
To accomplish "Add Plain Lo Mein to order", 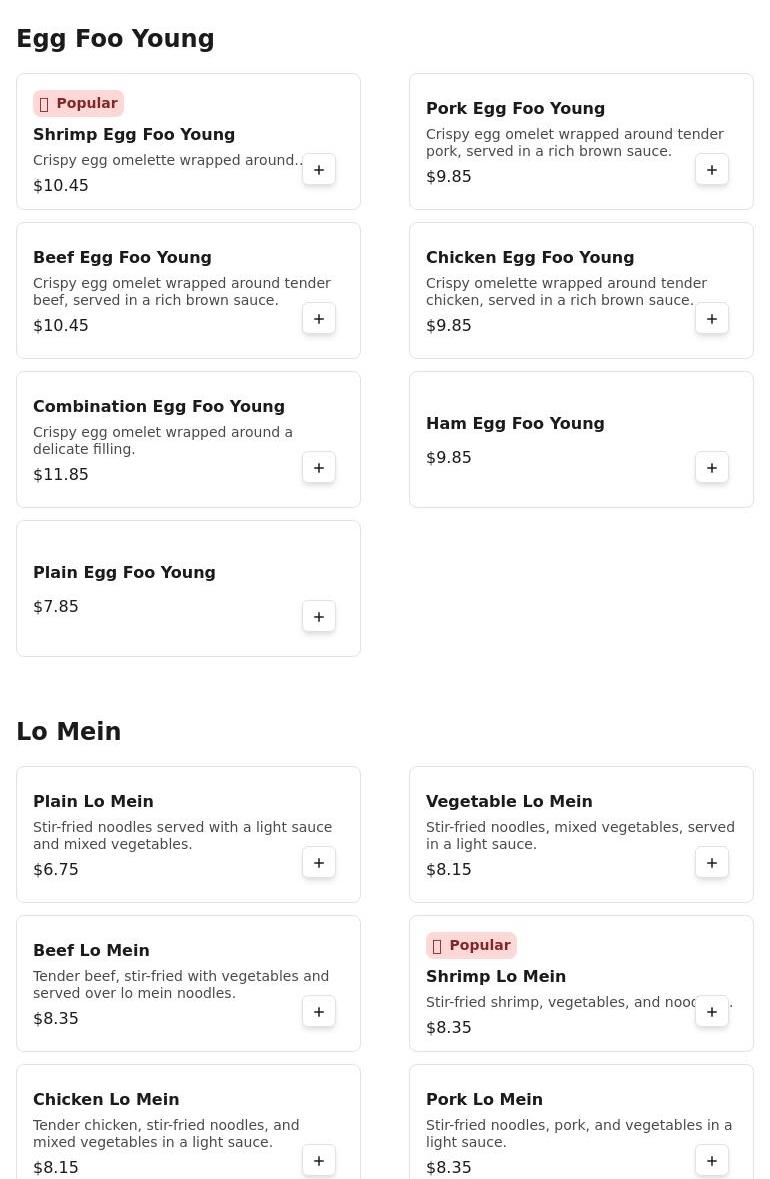I will click(x=319, y=863).
